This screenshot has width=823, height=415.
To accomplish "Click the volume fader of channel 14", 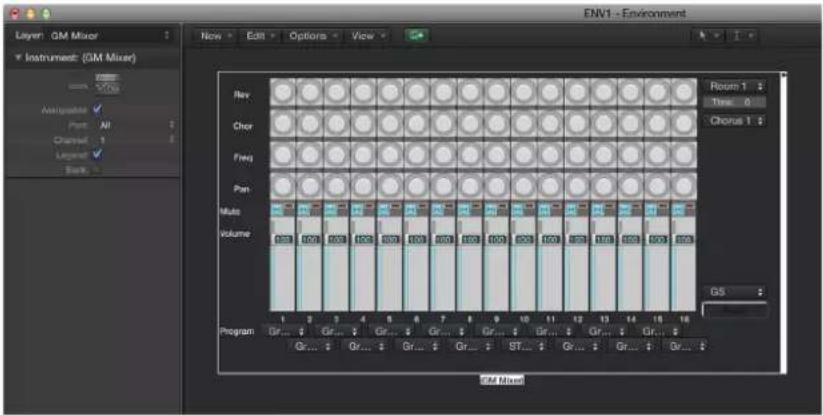I will [x=630, y=264].
